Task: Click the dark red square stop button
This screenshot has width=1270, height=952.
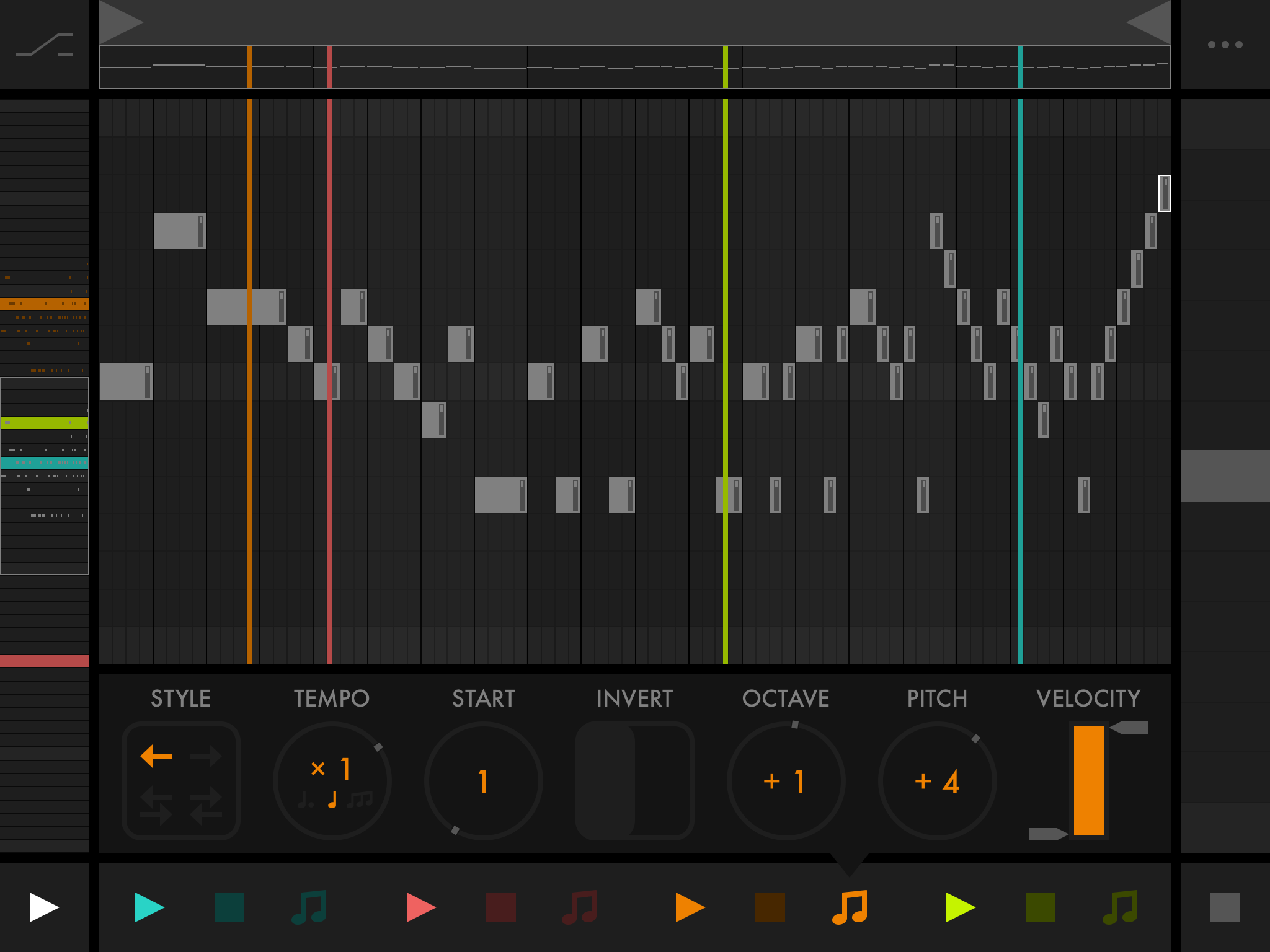Action: (501, 907)
